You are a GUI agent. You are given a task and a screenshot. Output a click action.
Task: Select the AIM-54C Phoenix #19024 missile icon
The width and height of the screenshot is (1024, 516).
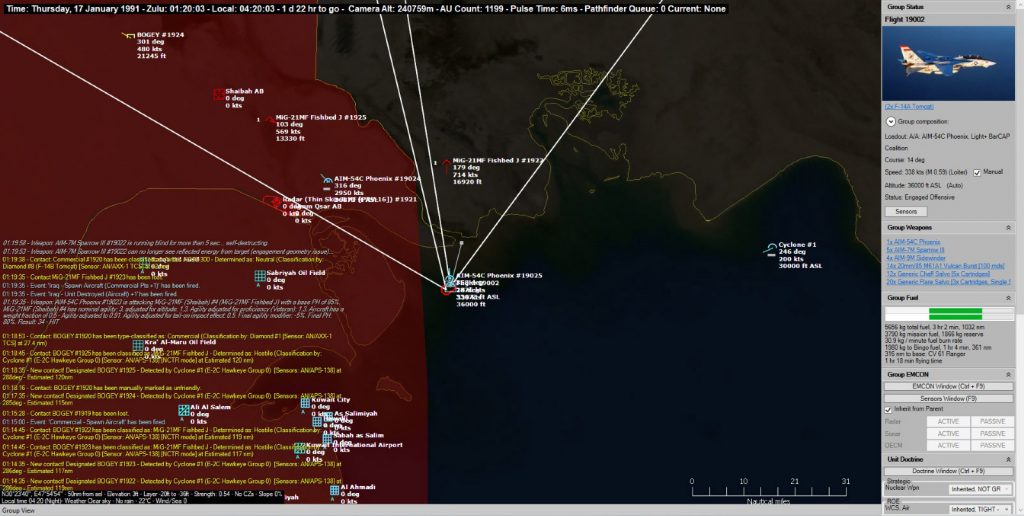click(x=327, y=180)
